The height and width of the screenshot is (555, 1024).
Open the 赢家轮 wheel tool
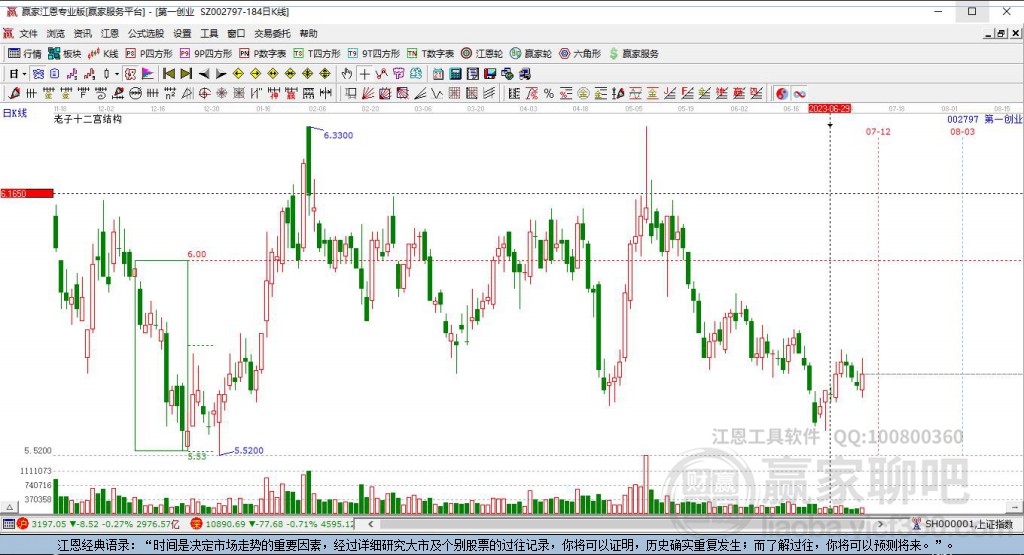(531, 54)
